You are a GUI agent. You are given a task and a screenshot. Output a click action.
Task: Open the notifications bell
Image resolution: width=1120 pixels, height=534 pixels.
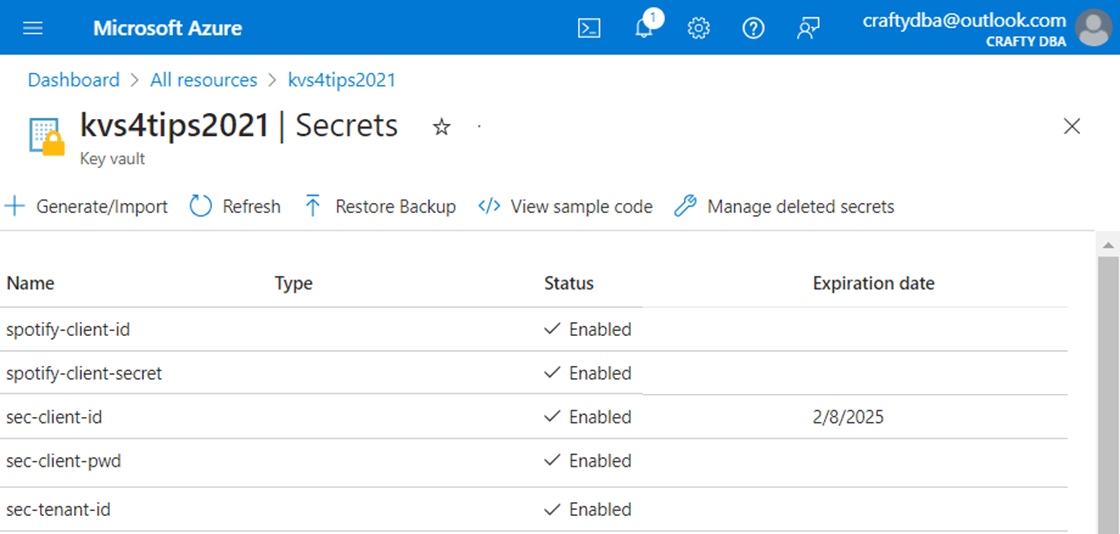[645, 28]
